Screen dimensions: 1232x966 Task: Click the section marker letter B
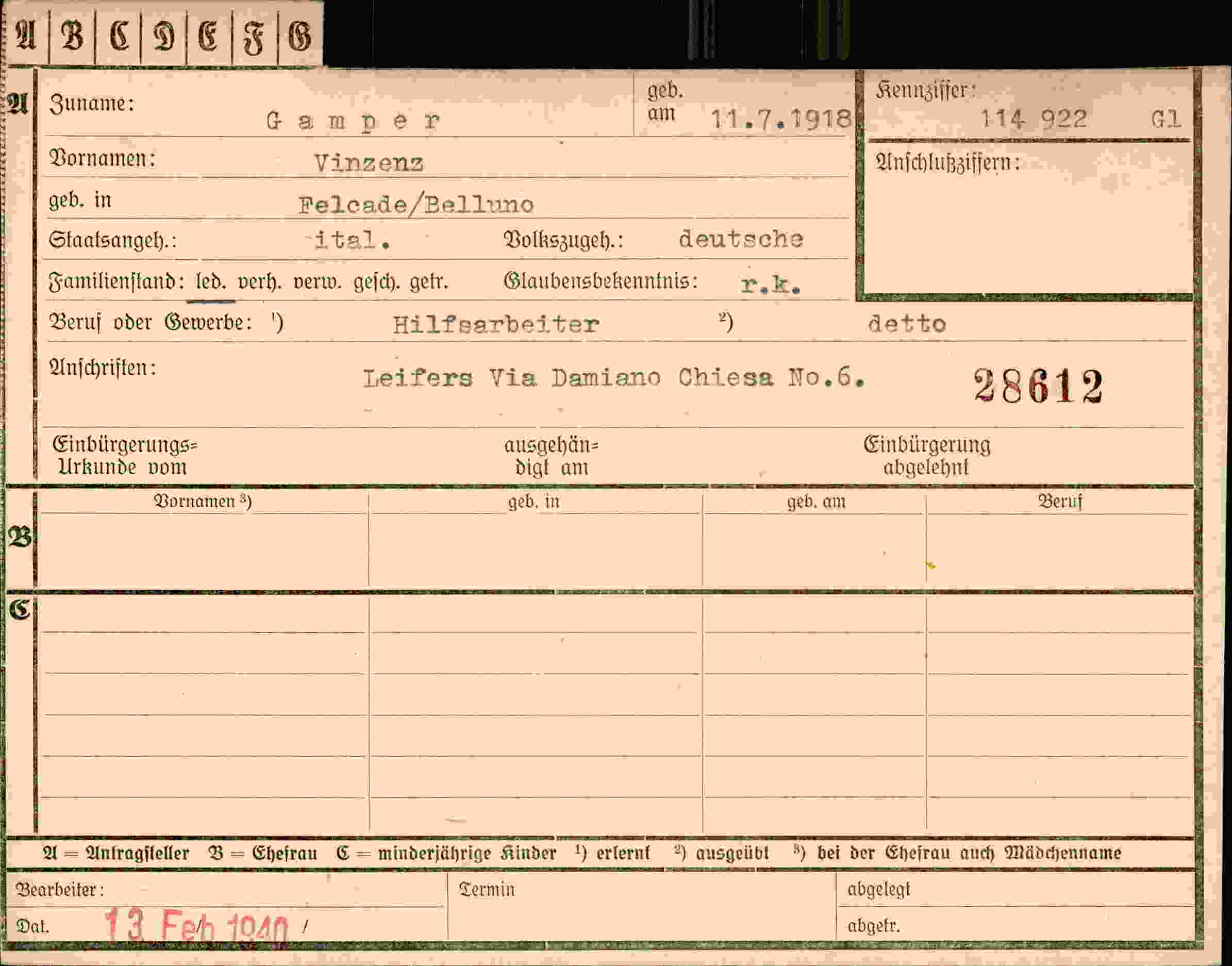[x=21, y=537]
